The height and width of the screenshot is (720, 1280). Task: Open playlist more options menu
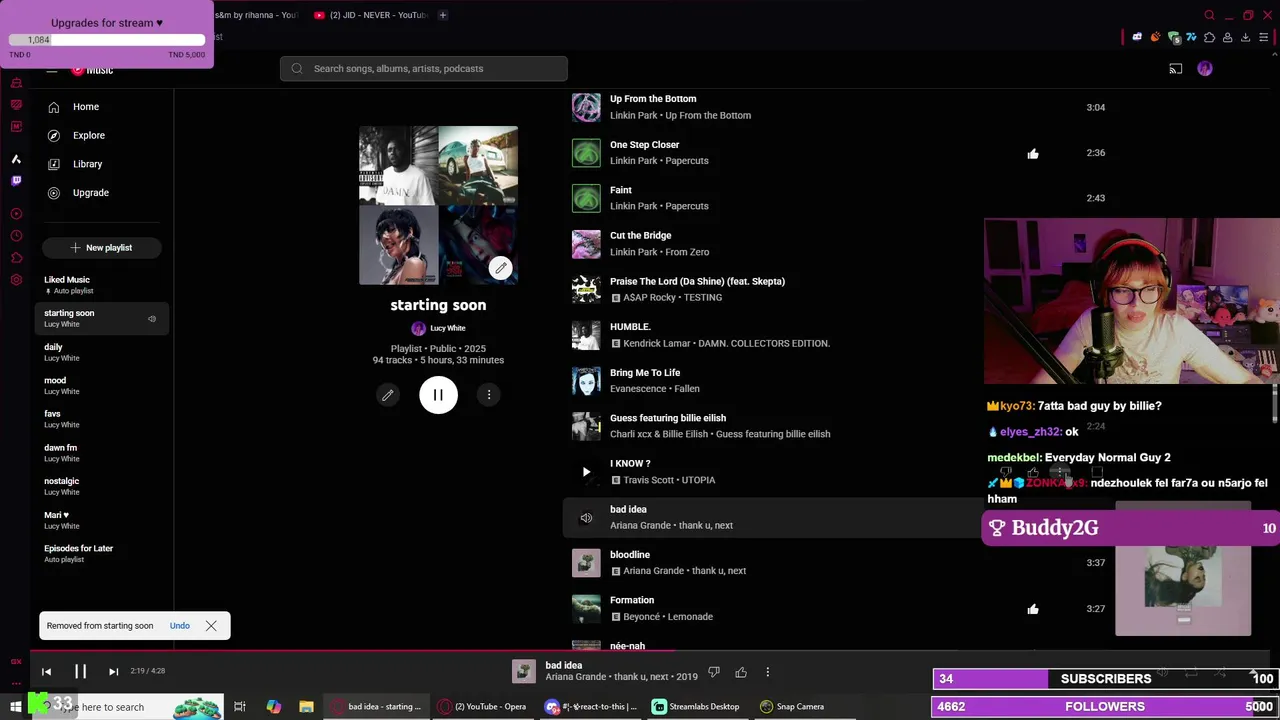click(489, 395)
